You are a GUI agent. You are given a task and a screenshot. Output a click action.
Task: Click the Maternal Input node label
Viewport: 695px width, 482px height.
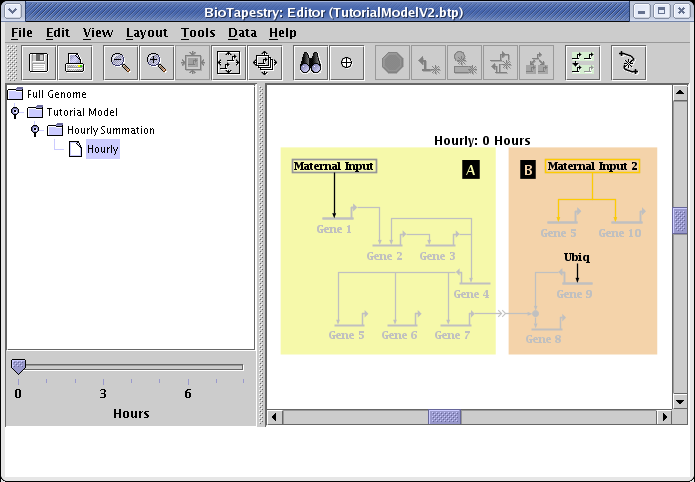pos(334,166)
